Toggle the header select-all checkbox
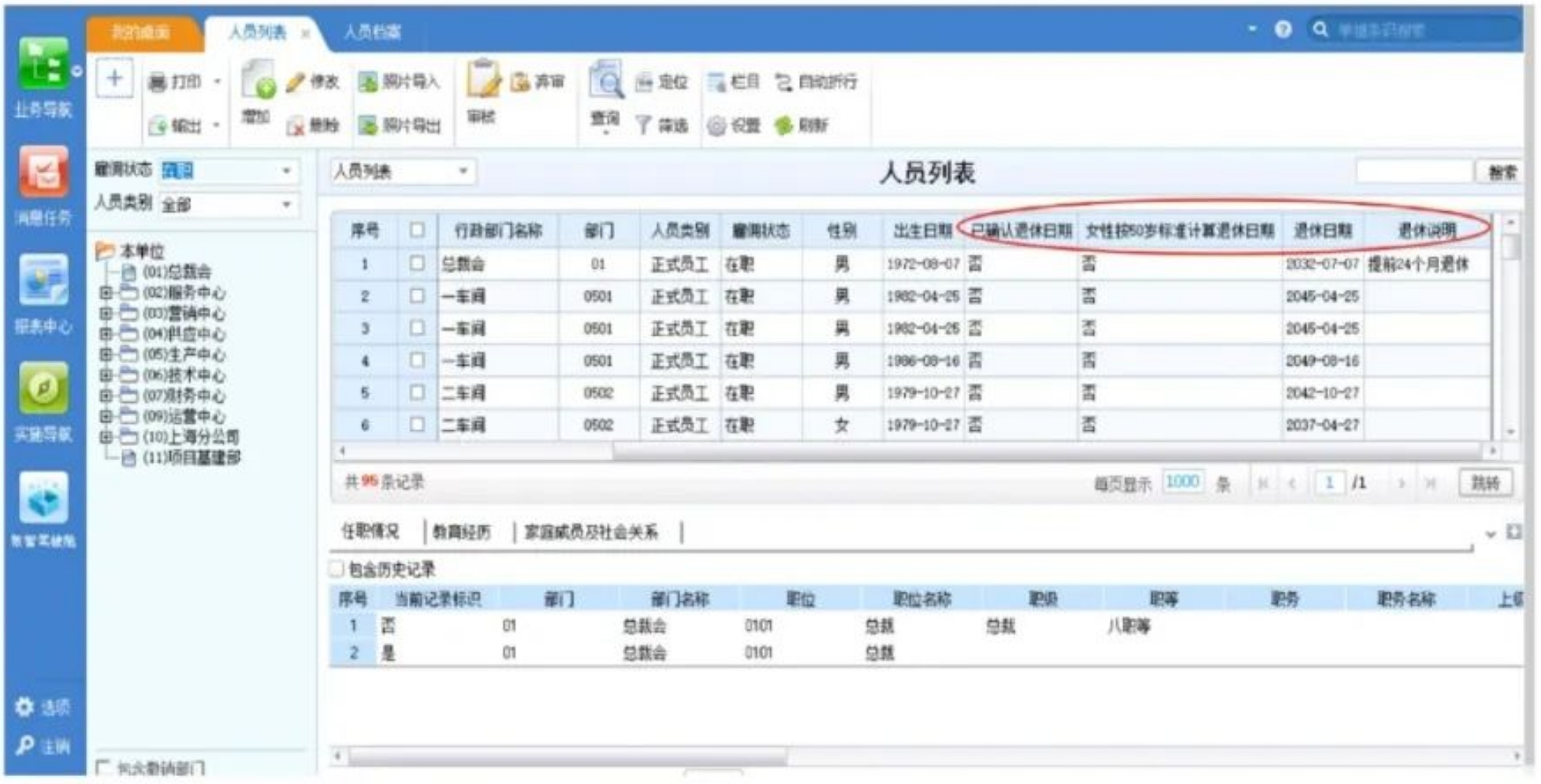 pyautogui.click(x=417, y=229)
